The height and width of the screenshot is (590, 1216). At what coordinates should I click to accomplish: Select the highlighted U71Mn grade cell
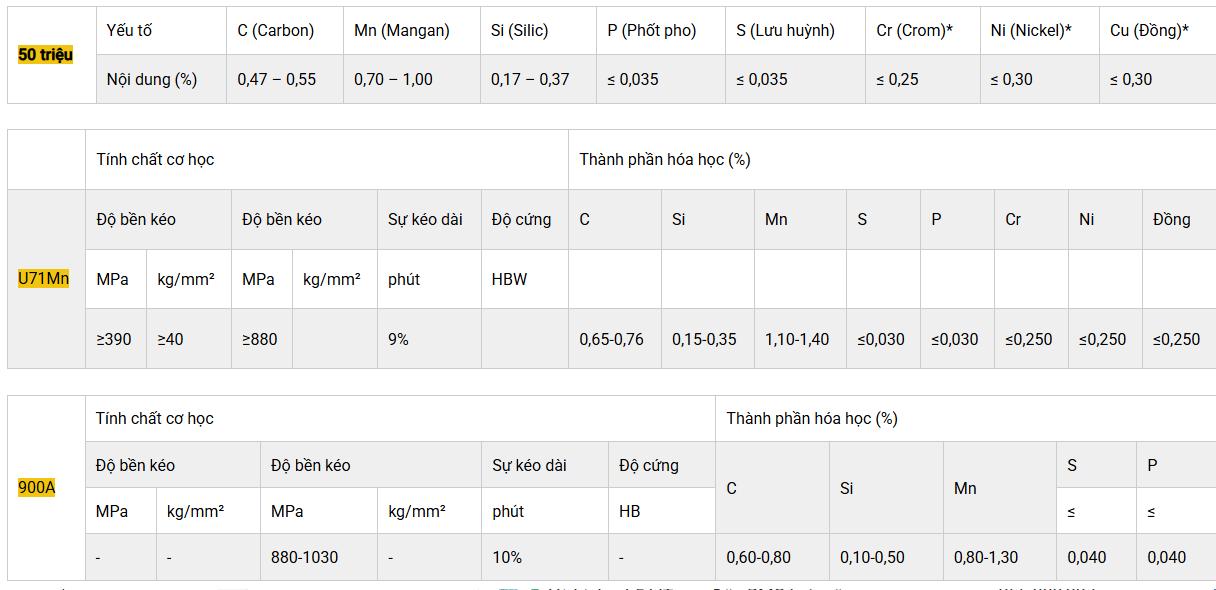(44, 278)
